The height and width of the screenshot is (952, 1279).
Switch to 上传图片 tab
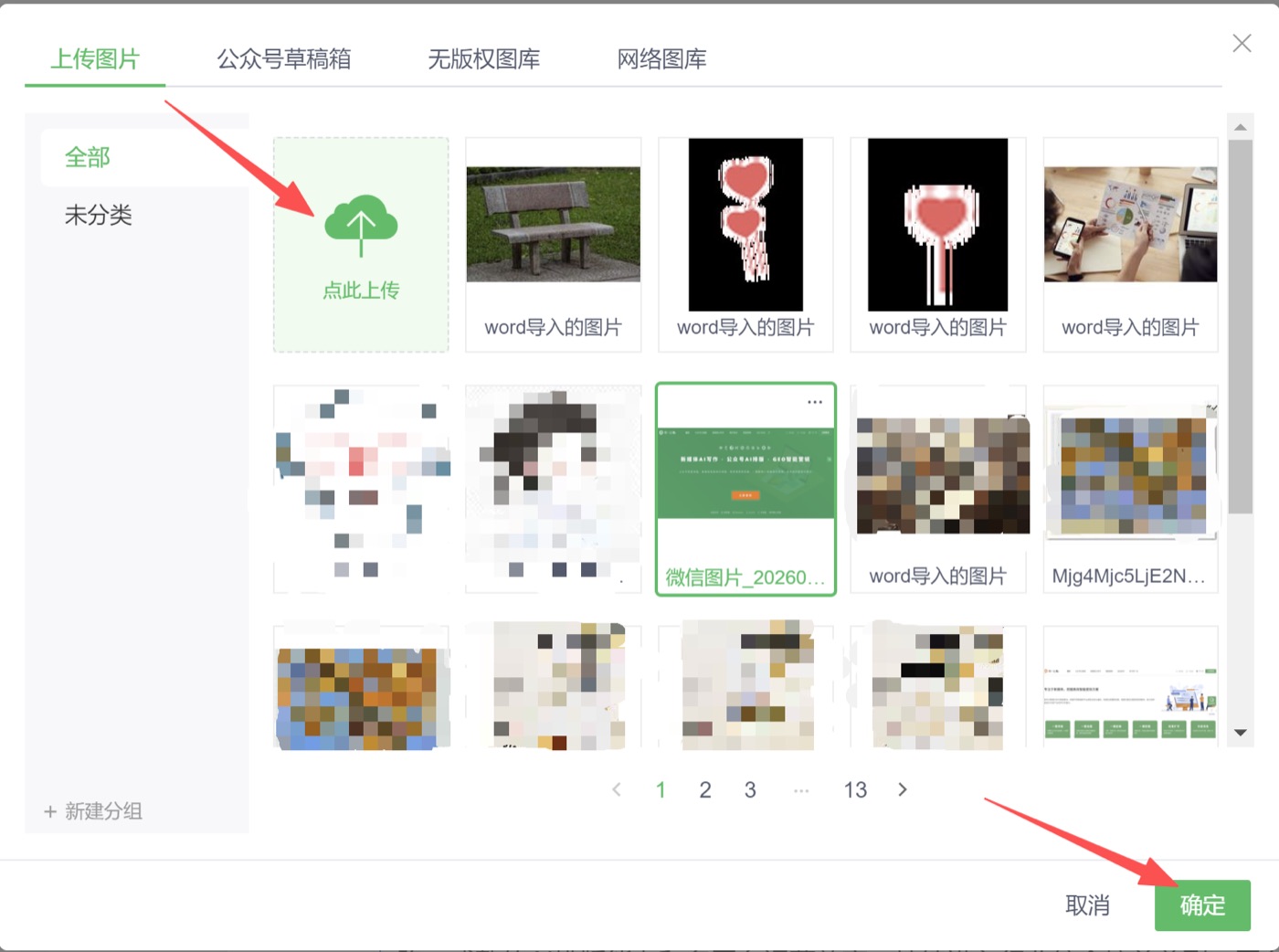tap(95, 59)
